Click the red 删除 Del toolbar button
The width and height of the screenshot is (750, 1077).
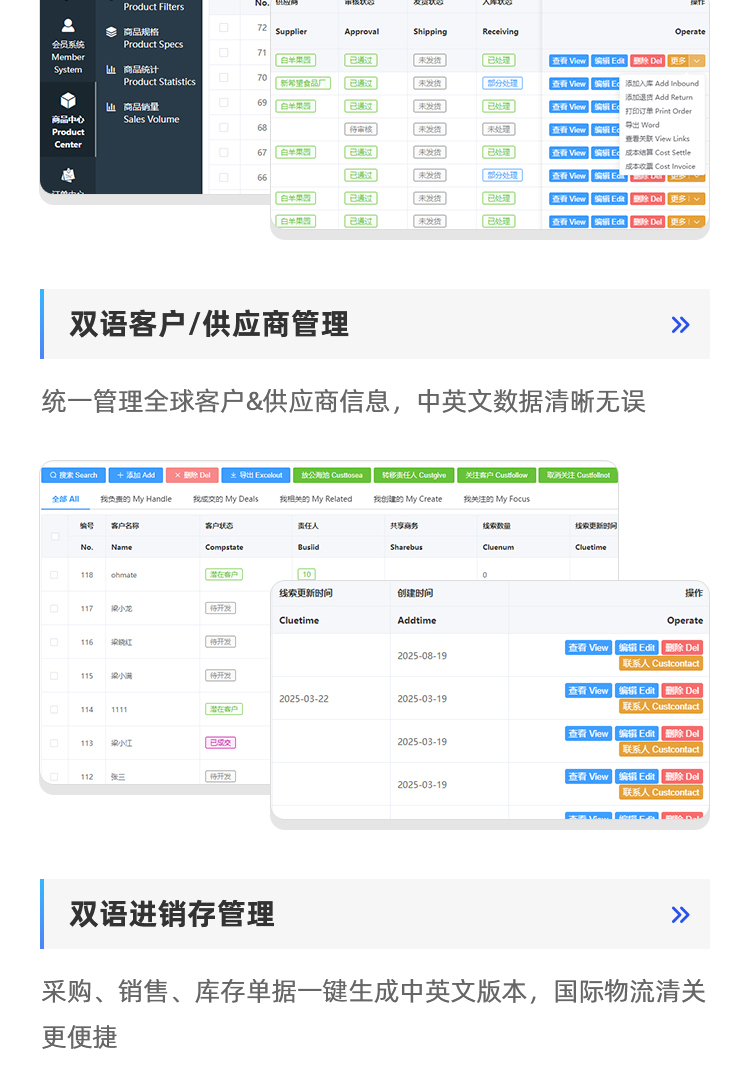(192, 475)
